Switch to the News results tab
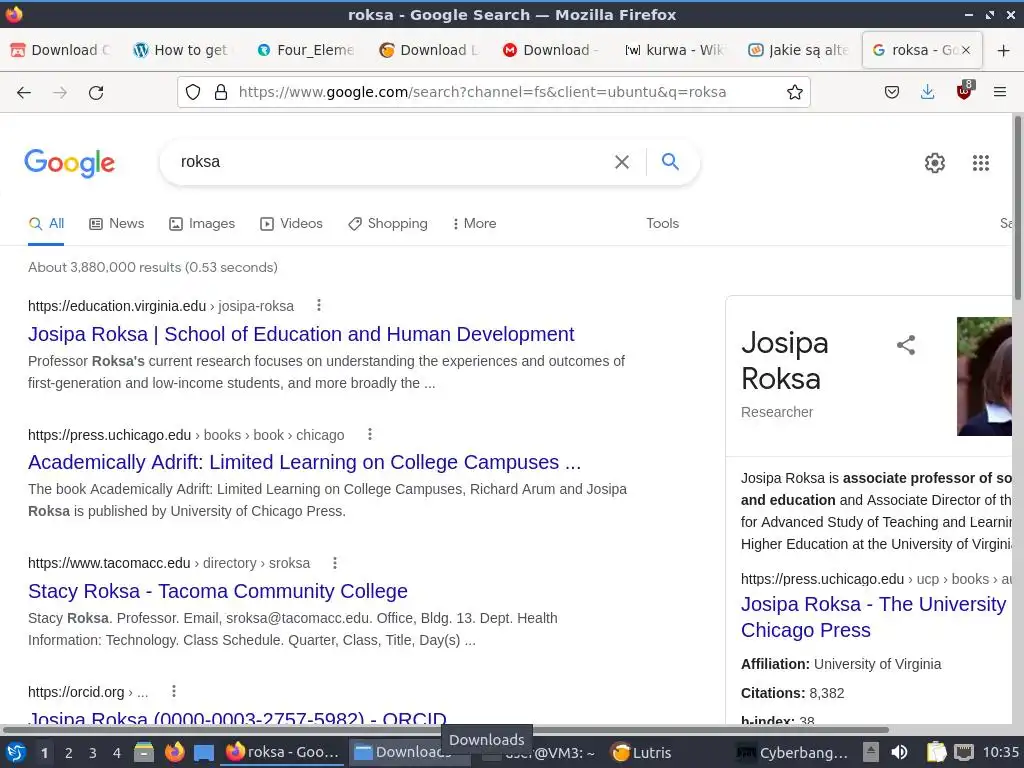 click(116, 223)
